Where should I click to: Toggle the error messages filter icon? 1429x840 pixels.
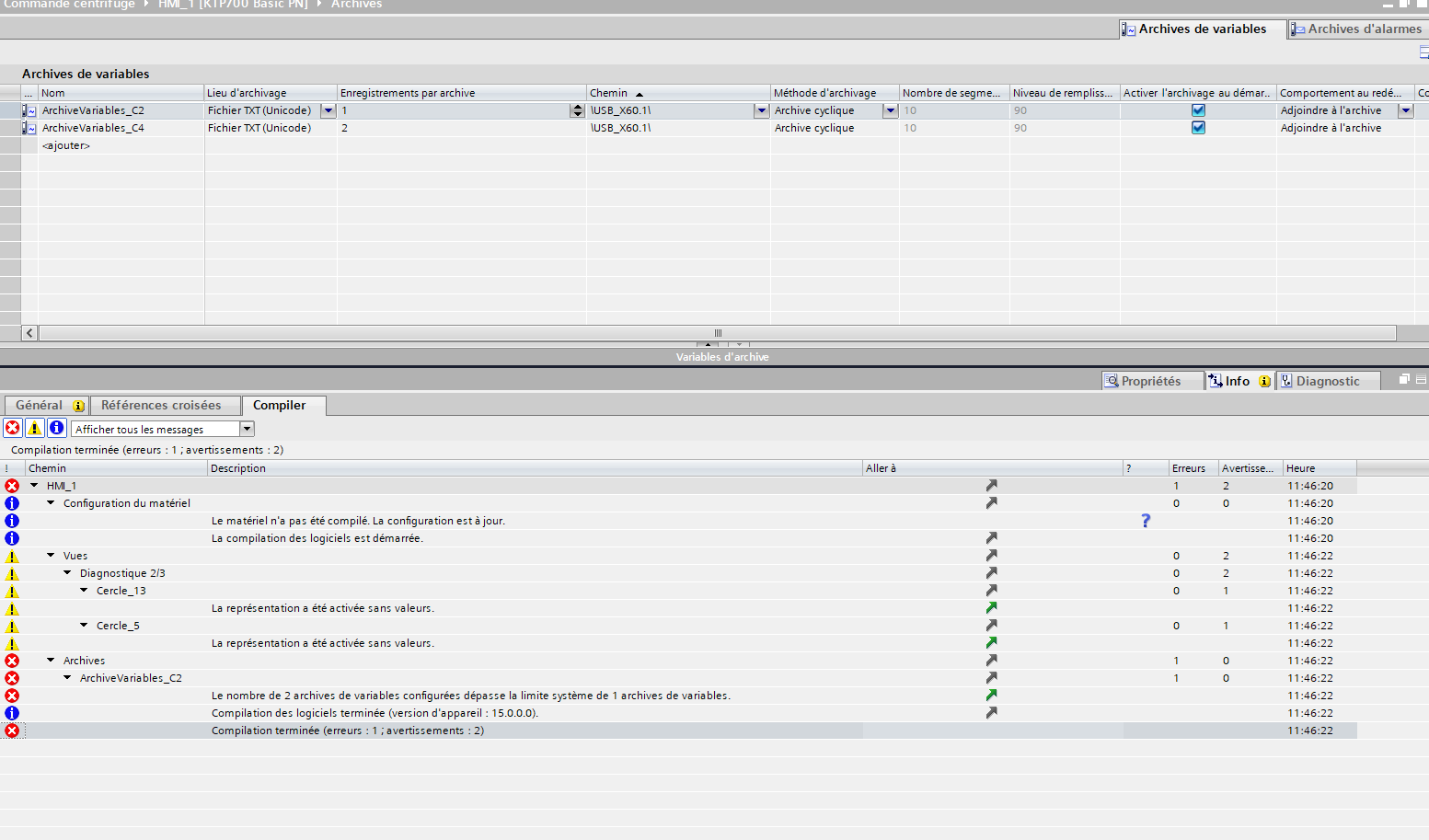tap(13, 428)
